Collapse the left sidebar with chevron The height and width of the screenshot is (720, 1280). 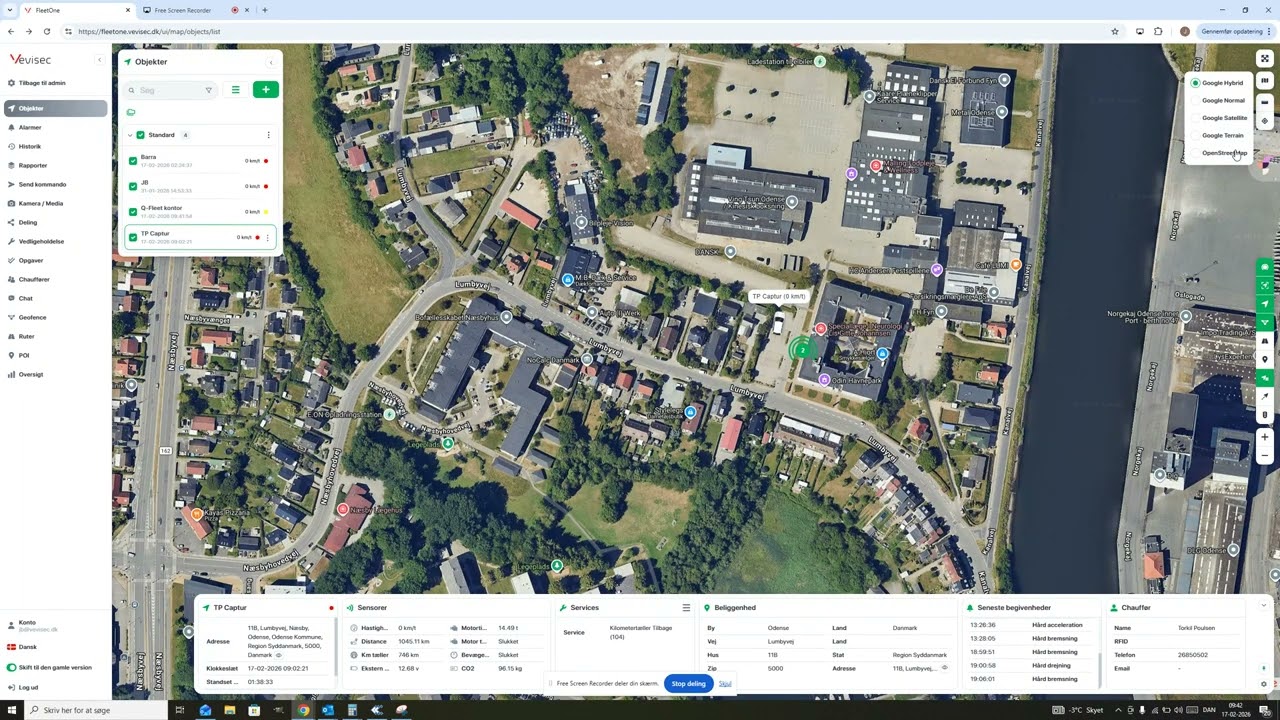[99, 61]
